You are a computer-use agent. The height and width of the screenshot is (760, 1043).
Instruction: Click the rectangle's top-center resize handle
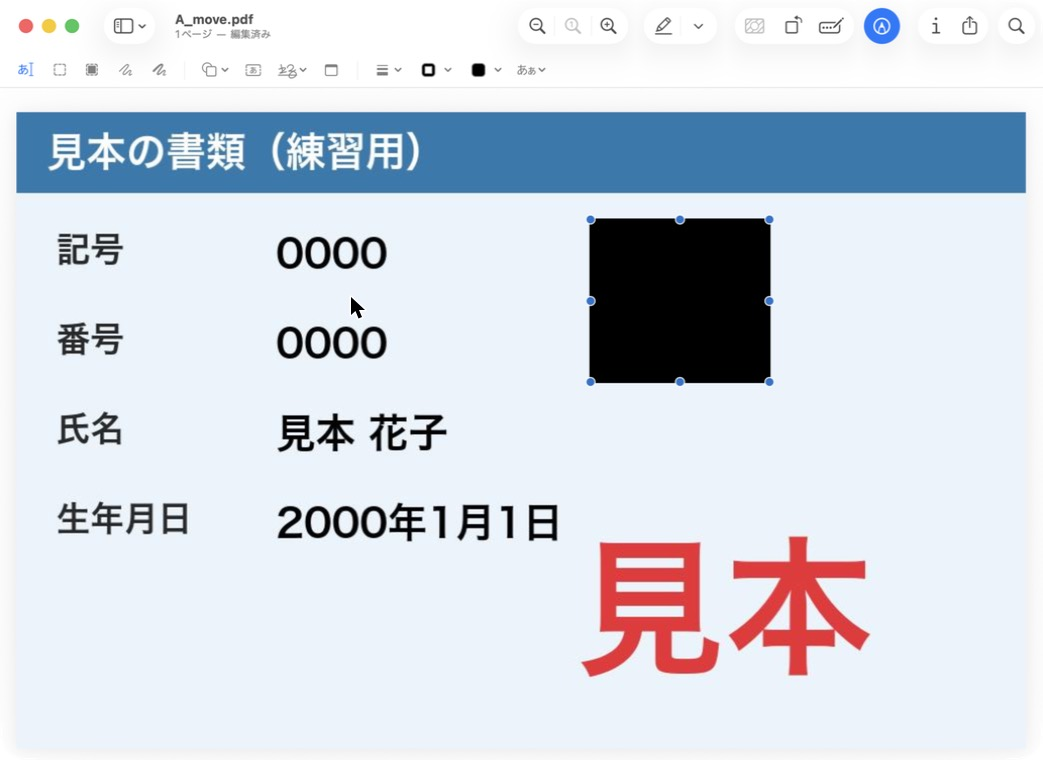680,219
